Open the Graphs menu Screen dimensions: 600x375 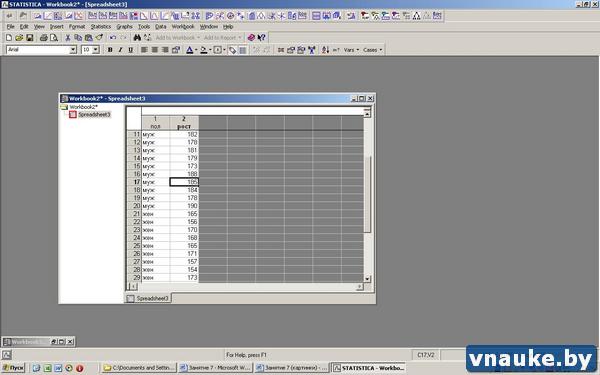point(124,27)
